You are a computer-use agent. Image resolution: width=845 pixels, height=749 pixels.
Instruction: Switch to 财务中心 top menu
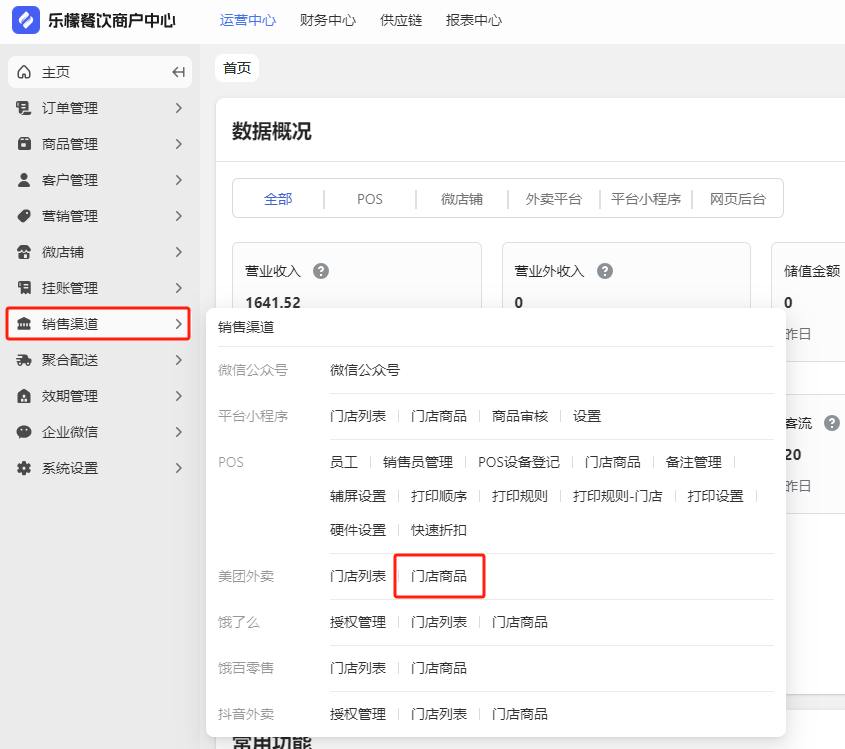coord(328,20)
